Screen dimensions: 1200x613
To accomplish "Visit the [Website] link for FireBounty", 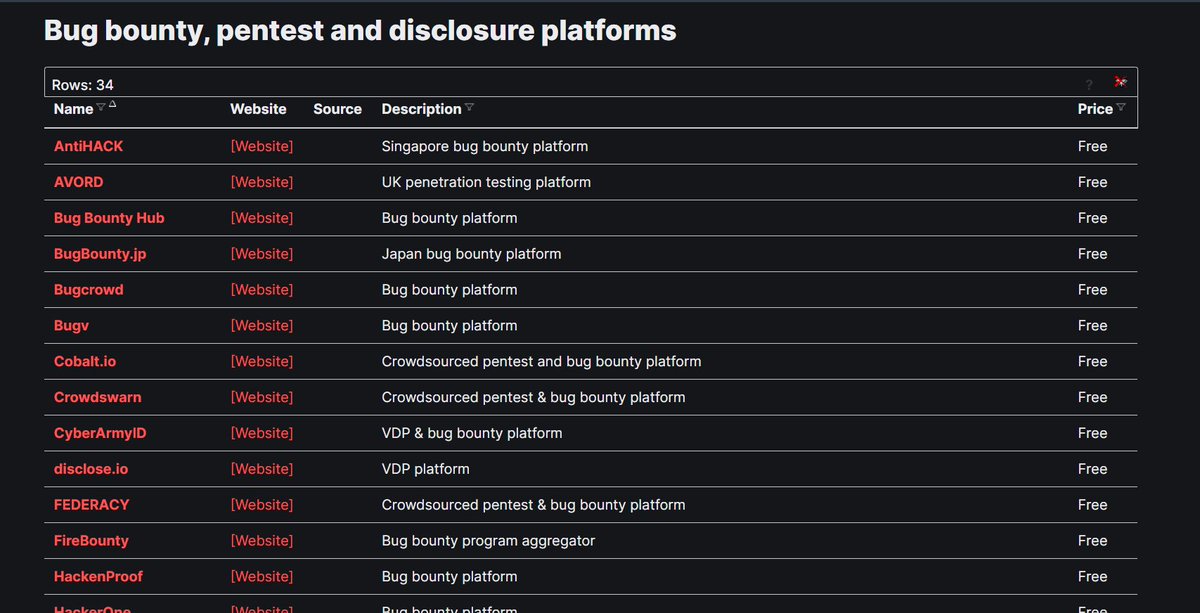I will pos(262,541).
